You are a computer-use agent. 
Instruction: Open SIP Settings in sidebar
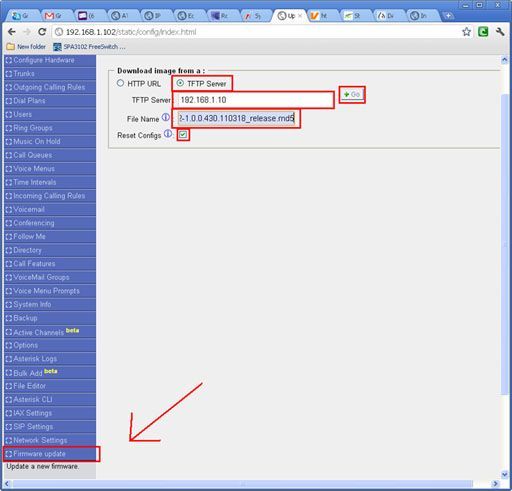tap(50, 427)
